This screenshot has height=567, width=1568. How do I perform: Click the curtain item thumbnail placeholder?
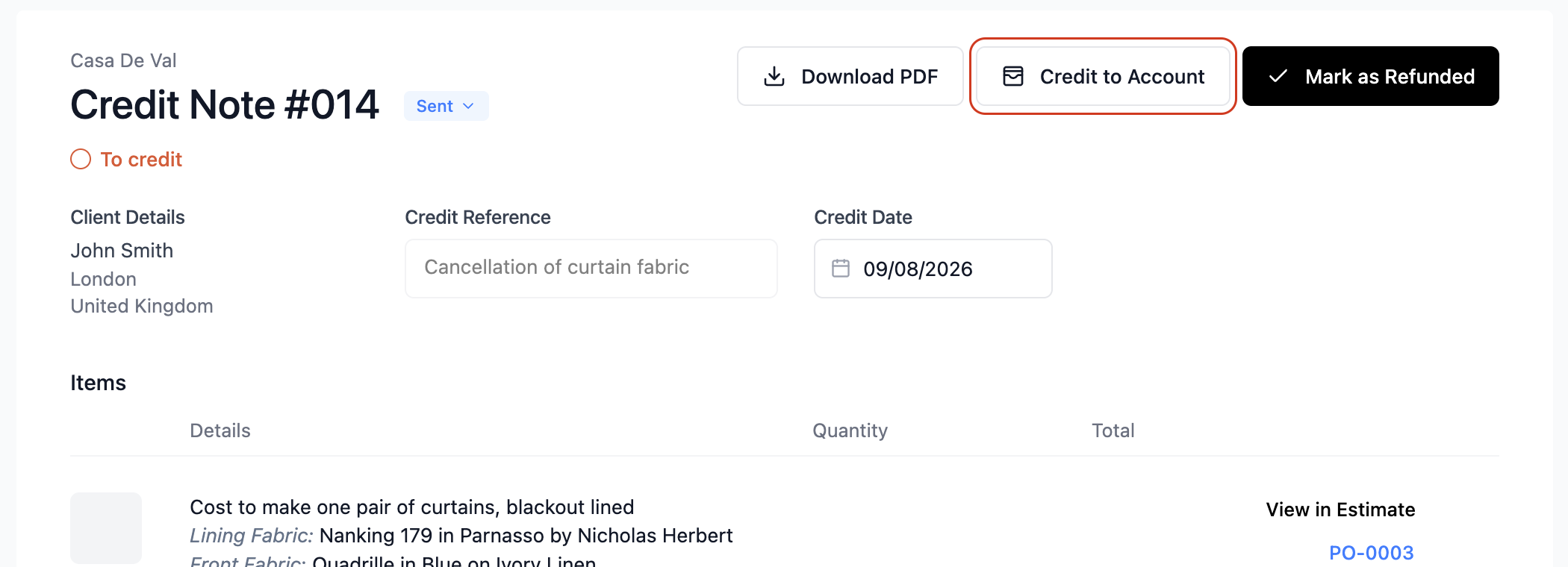click(x=106, y=528)
